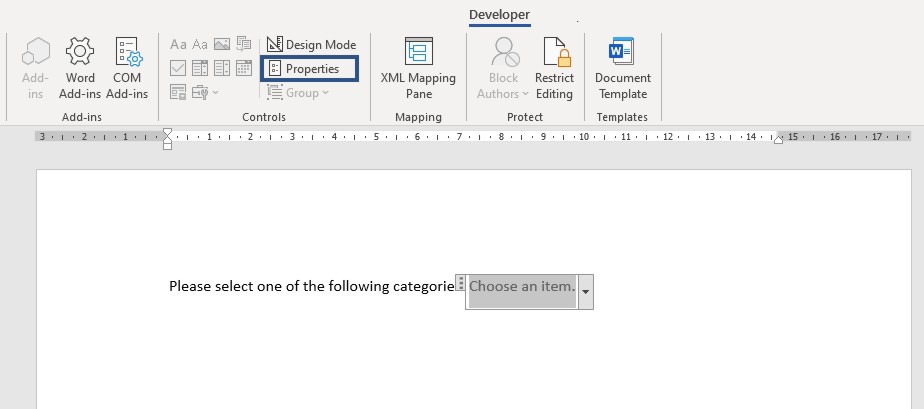
Task: Open the Legacy Tools toolbox menu
Action: [205, 92]
